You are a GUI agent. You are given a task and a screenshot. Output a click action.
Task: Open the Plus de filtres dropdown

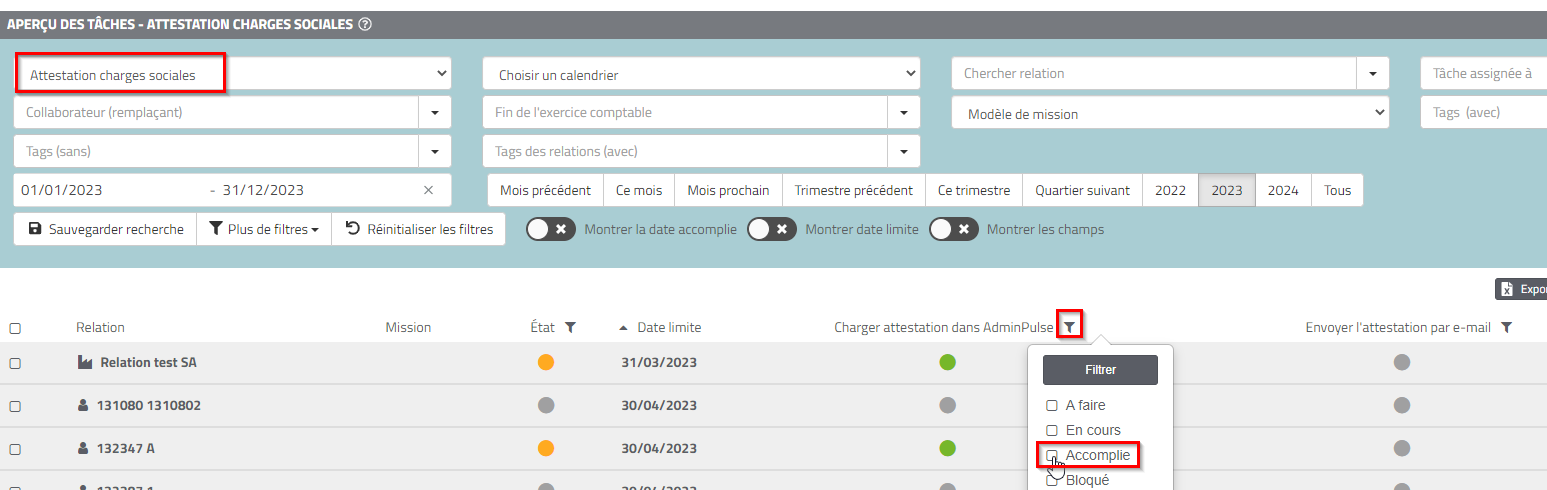[264, 229]
